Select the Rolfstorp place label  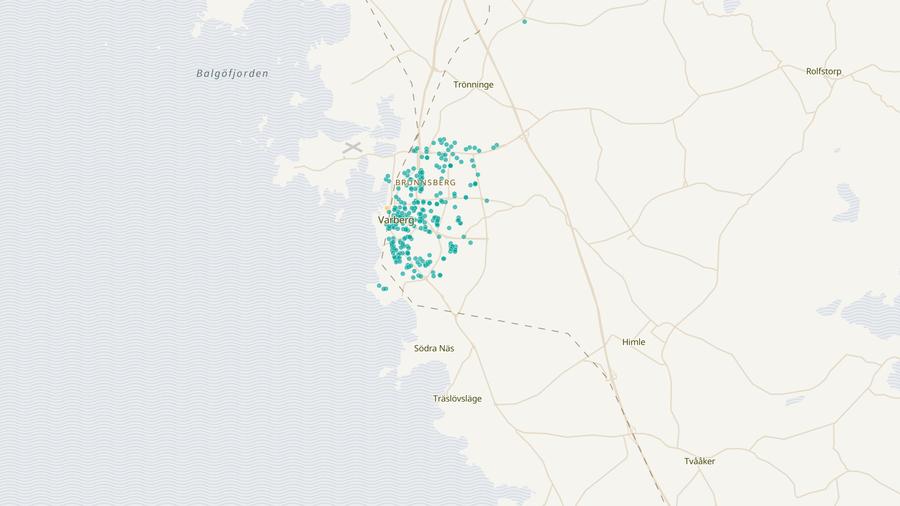(x=827, y=71)
